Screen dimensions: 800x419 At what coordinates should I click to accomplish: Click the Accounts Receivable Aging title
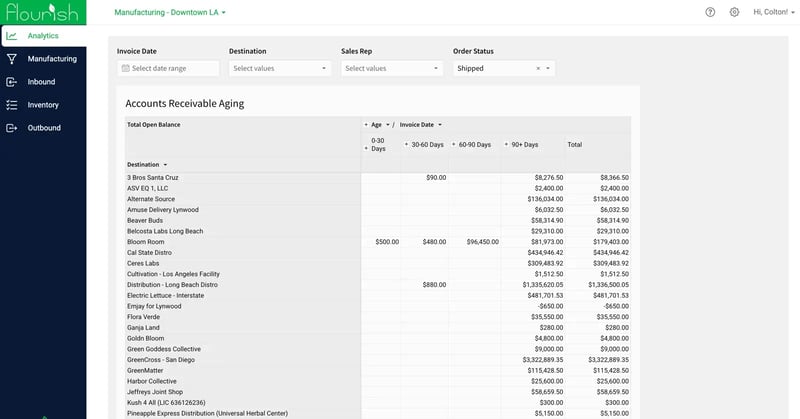185,104
